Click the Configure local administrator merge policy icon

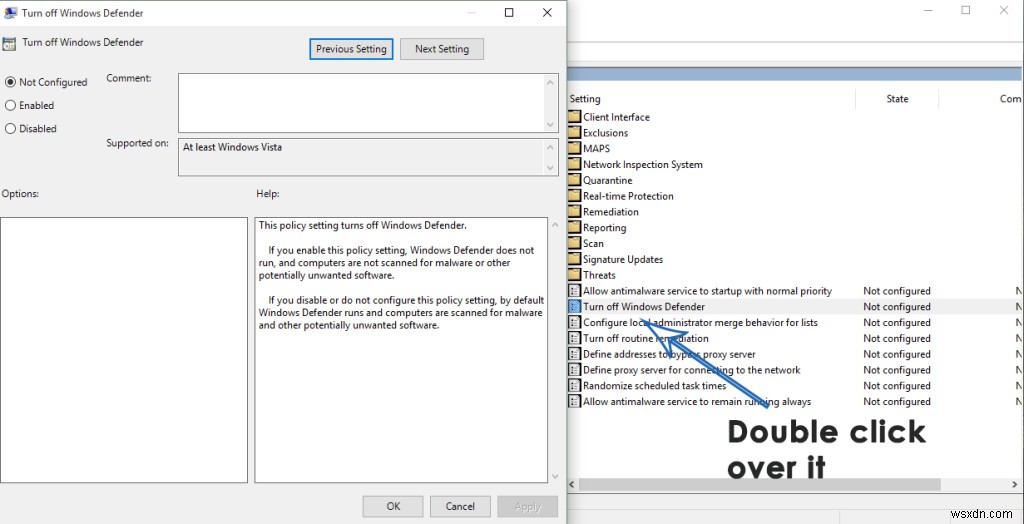(x=574, y=322)
